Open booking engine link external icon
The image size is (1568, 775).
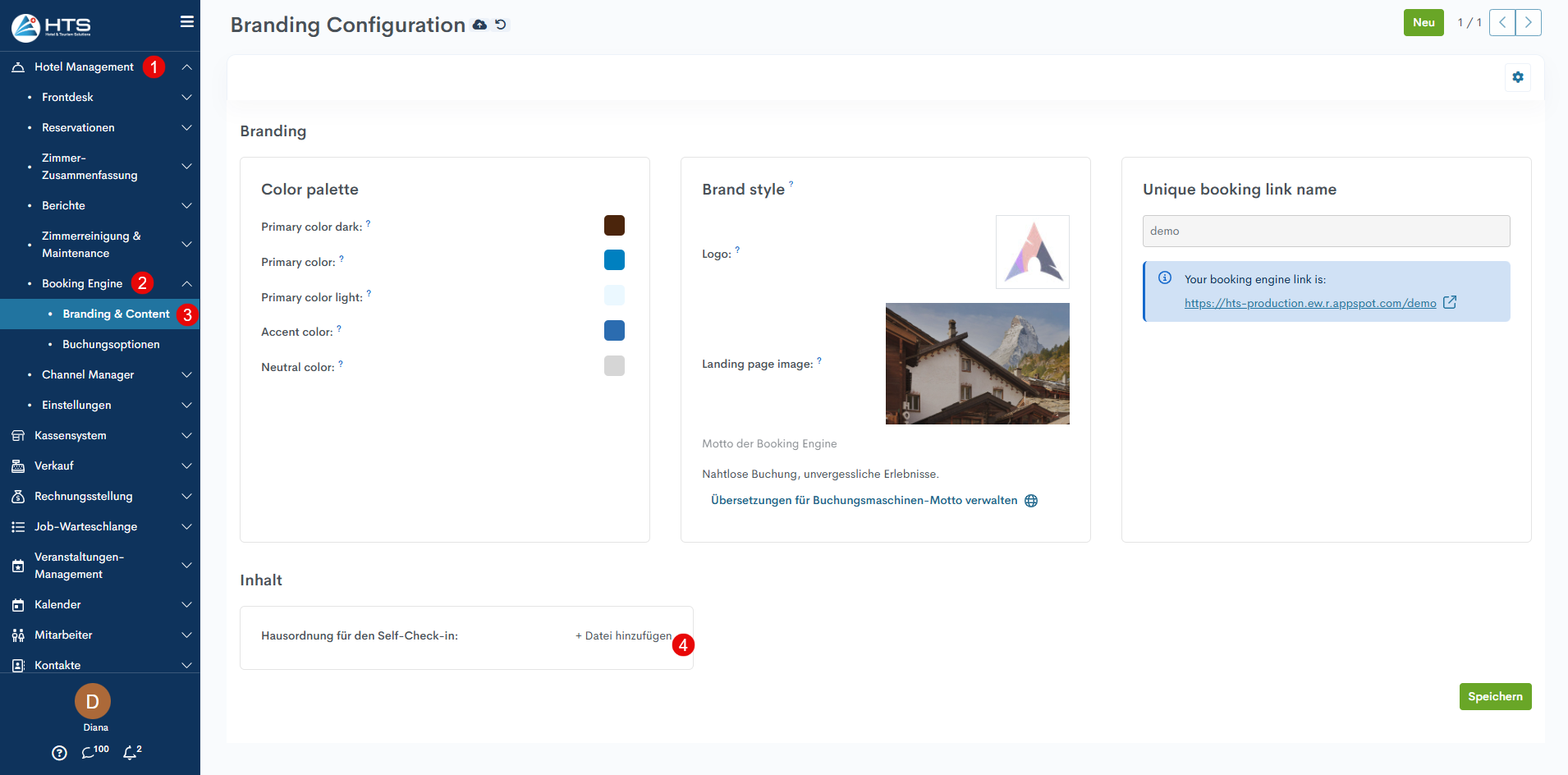(x=1450, y=302)
